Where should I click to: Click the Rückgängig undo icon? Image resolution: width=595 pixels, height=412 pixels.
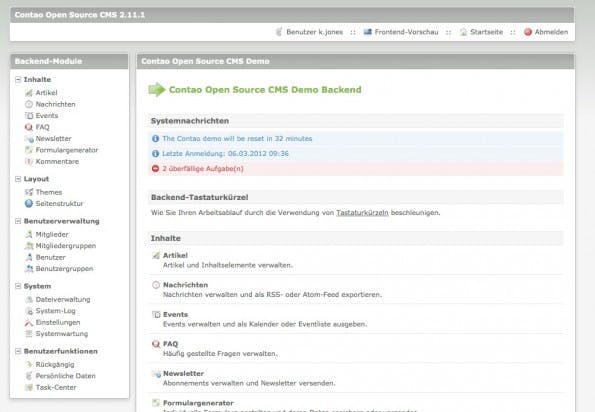29,364
